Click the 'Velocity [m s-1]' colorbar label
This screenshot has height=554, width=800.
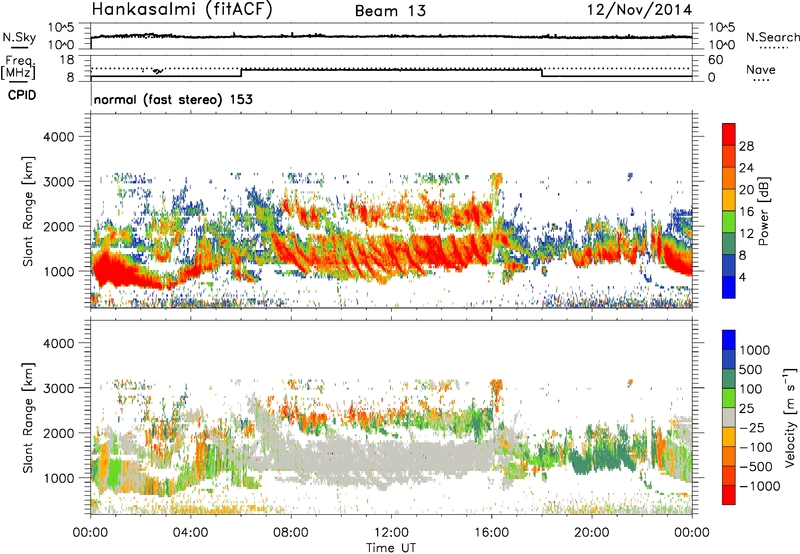(x=790, y=418)
